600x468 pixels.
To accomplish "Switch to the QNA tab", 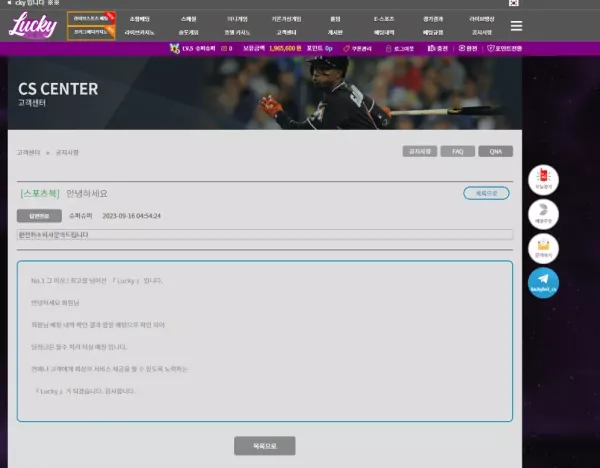I will (x=496, y=152).
